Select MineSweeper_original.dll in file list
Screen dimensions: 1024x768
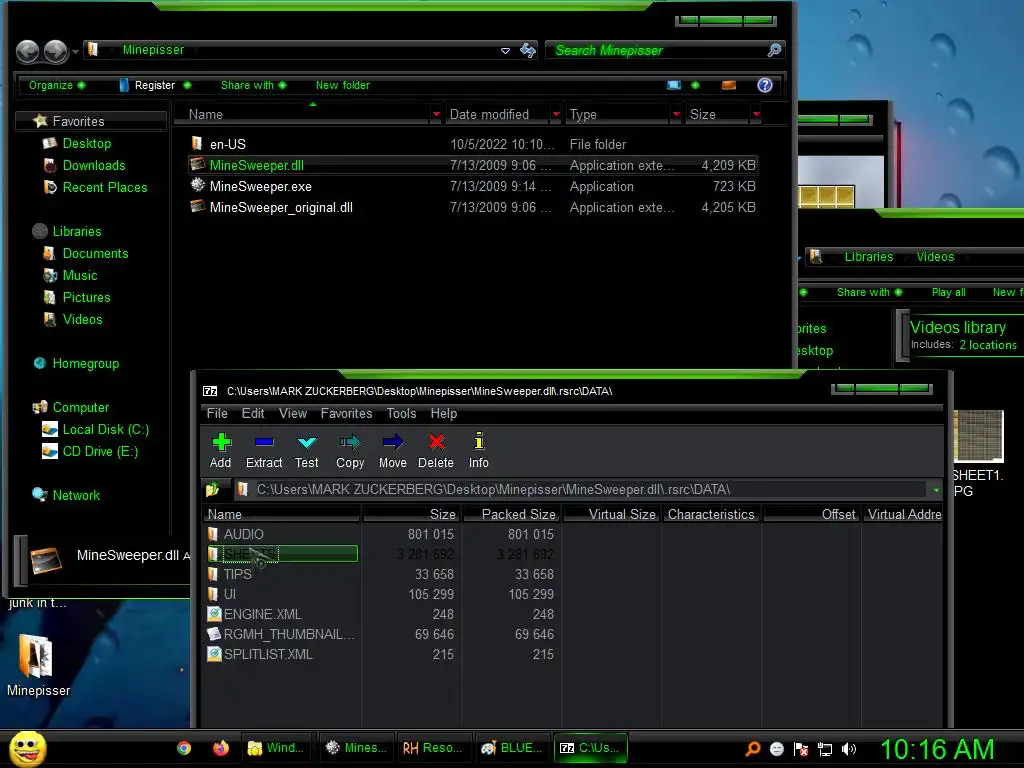pyautogui.click(x=473, y=207)
